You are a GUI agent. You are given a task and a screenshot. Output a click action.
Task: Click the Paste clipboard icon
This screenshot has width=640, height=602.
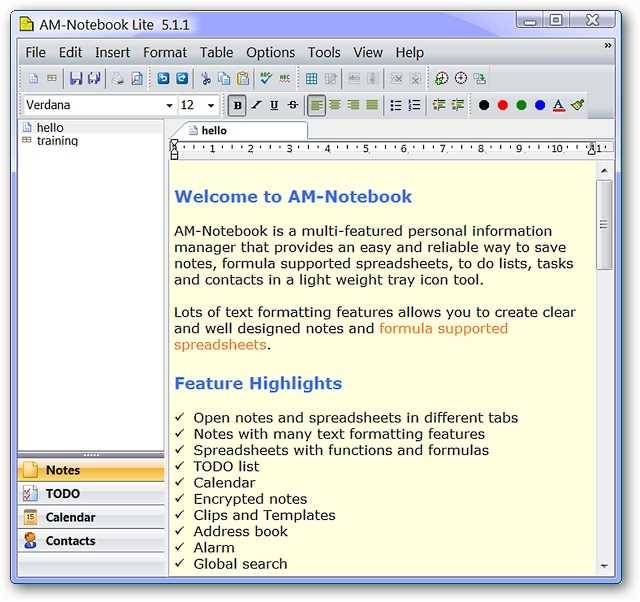(x=243, y=78)
